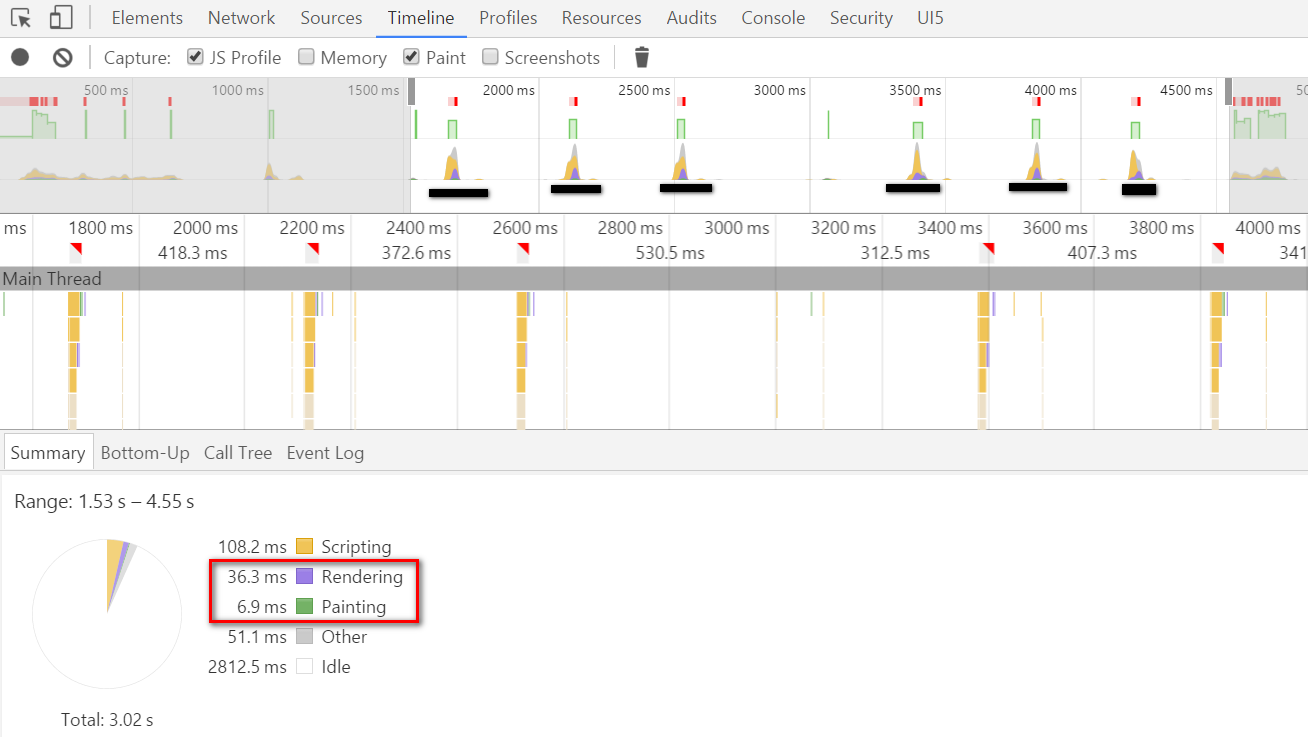Select the Timeline tab
1308x737 pixels.
[421, 18]
